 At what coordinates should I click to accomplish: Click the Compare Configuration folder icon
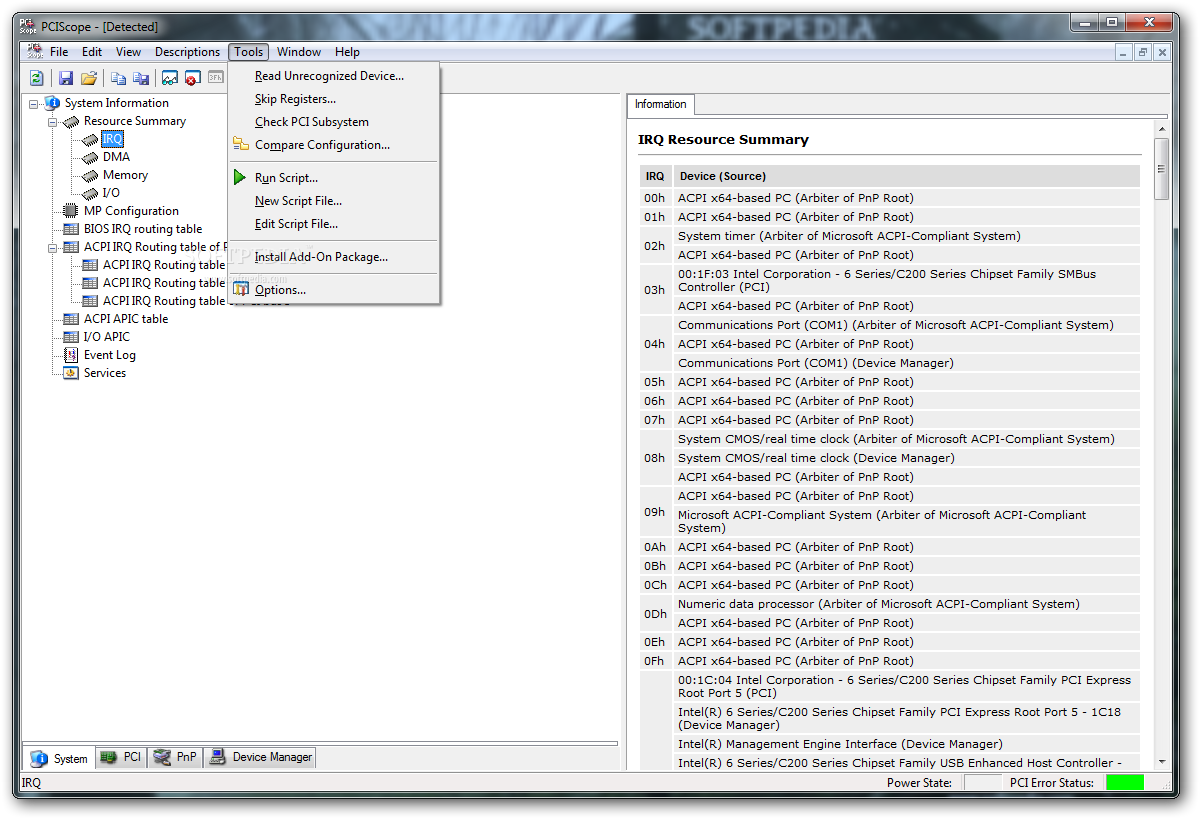click(240, 145)
